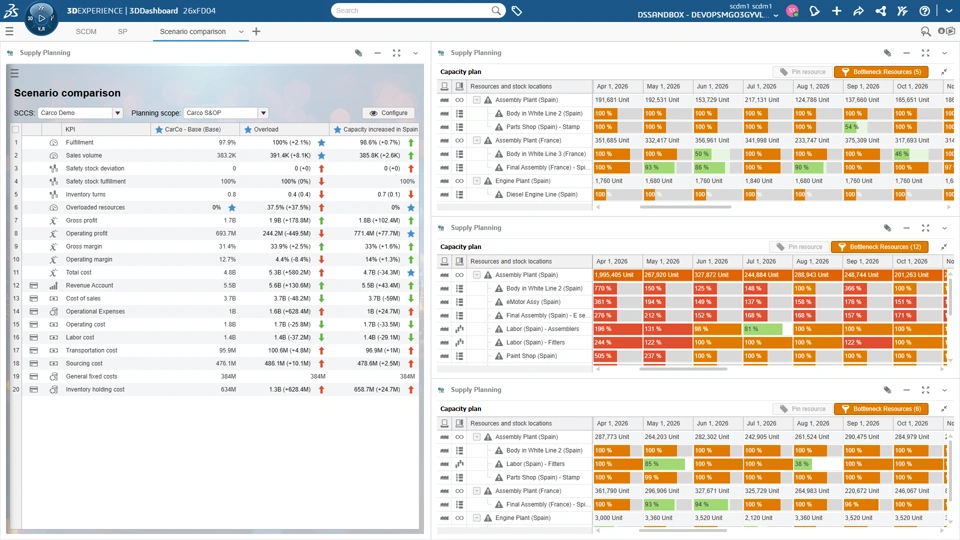
Task: Click the share arrow icon
Action: coord(858,10)
